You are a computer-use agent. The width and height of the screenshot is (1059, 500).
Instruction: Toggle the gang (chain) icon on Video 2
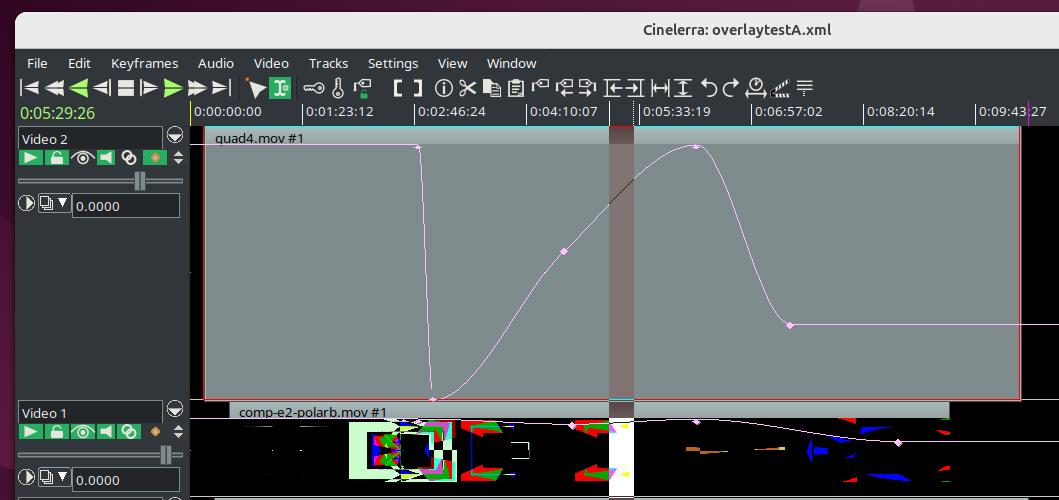point(129,157)
